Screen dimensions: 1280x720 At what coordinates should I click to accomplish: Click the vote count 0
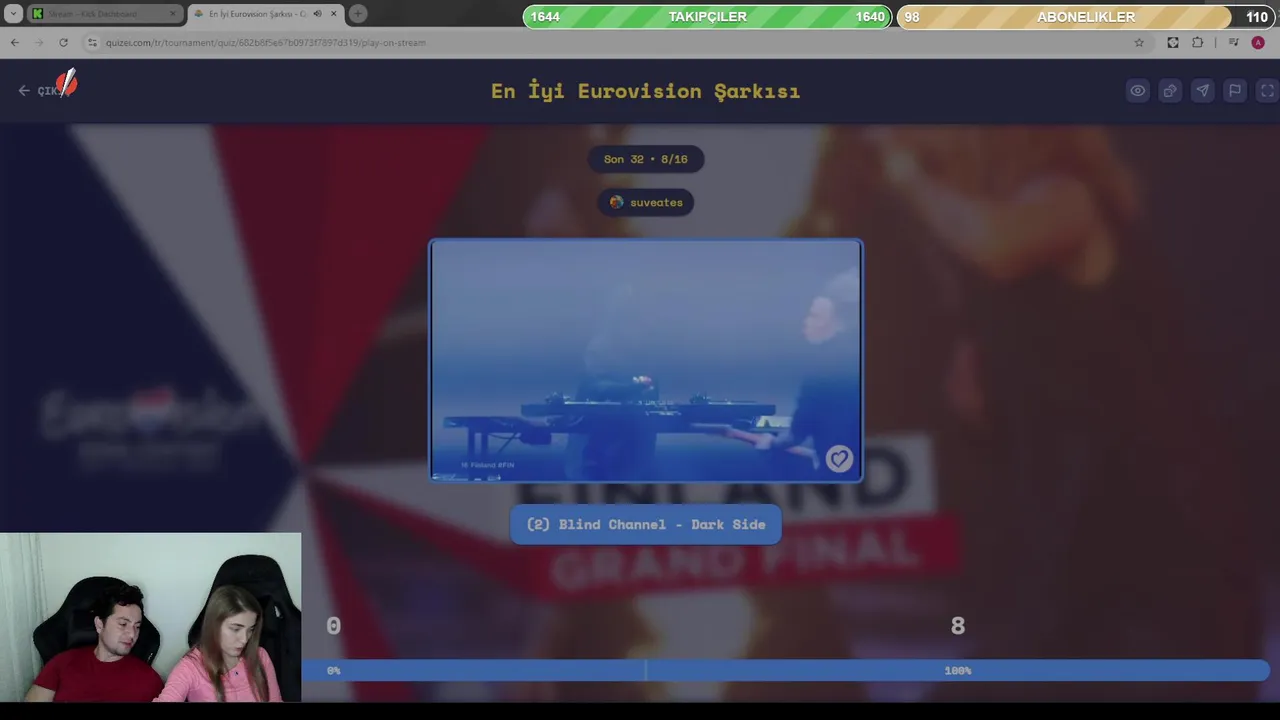[334, 626]
